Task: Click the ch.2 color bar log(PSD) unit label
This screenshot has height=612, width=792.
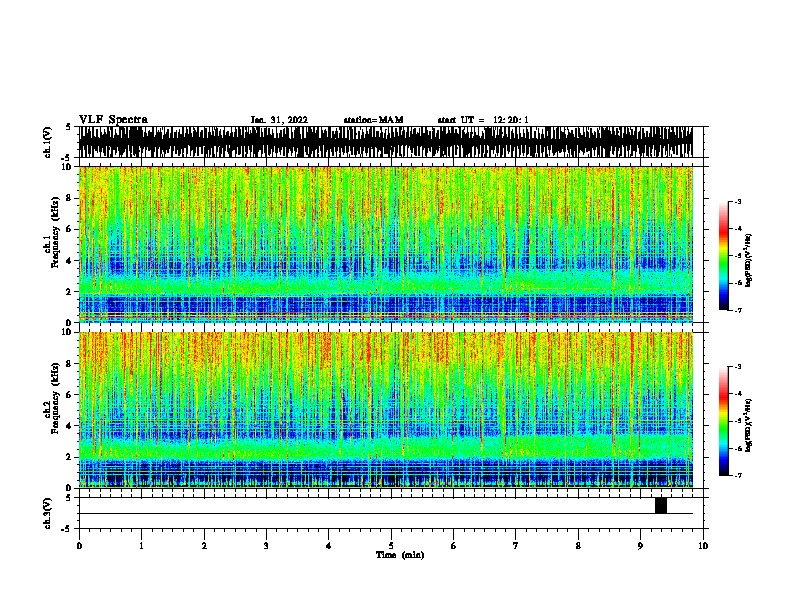Action: (749, 426)
